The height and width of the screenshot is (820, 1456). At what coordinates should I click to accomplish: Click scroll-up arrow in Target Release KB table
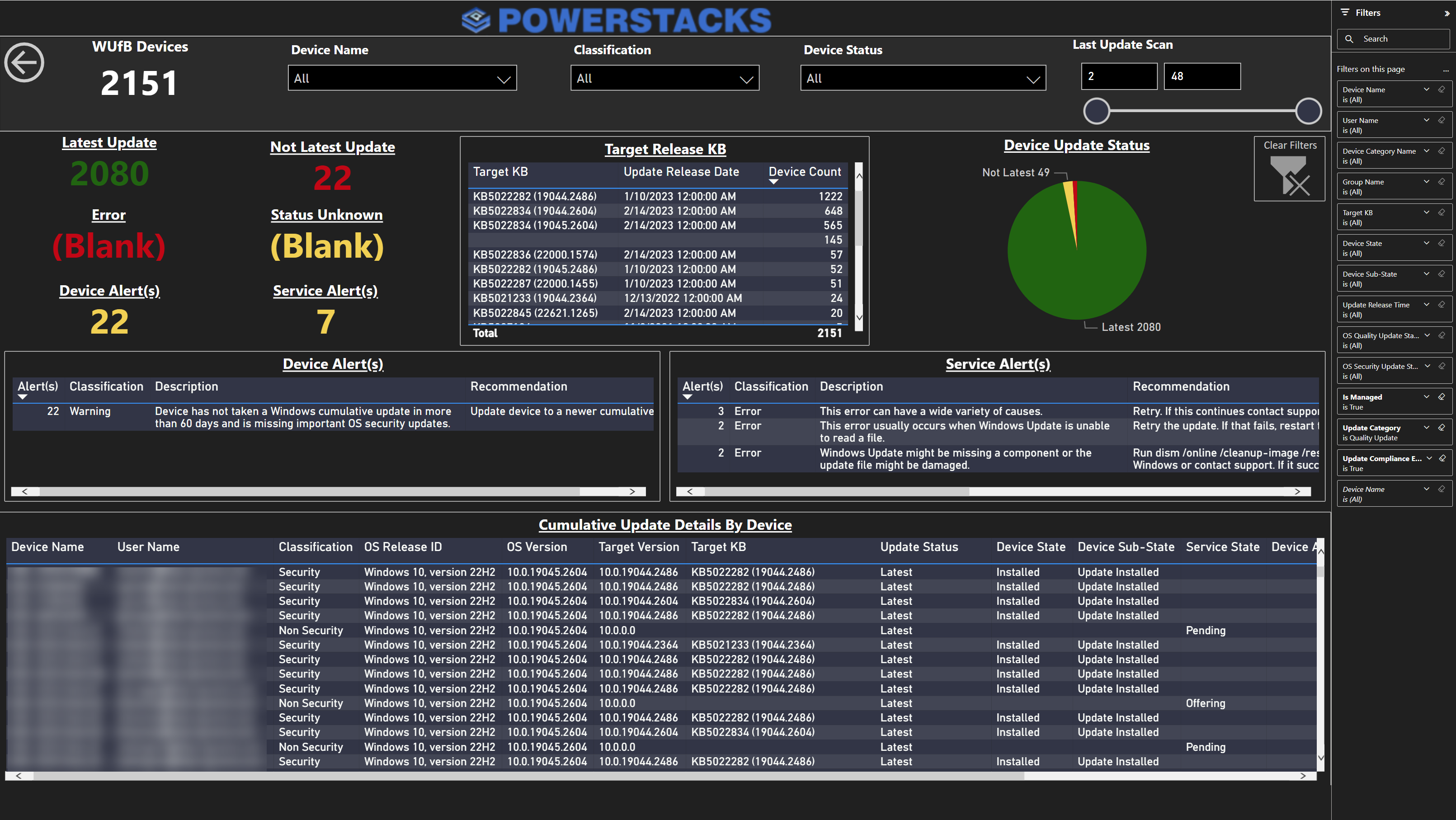tap(859, 176)
